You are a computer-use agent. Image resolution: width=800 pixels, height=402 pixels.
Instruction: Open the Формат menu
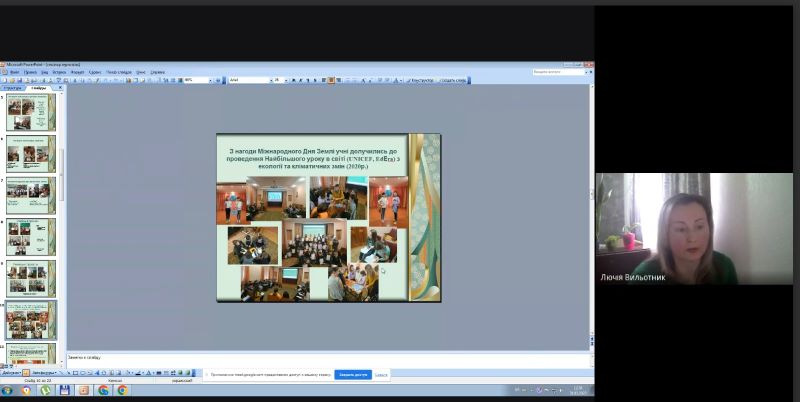point(78,72)
